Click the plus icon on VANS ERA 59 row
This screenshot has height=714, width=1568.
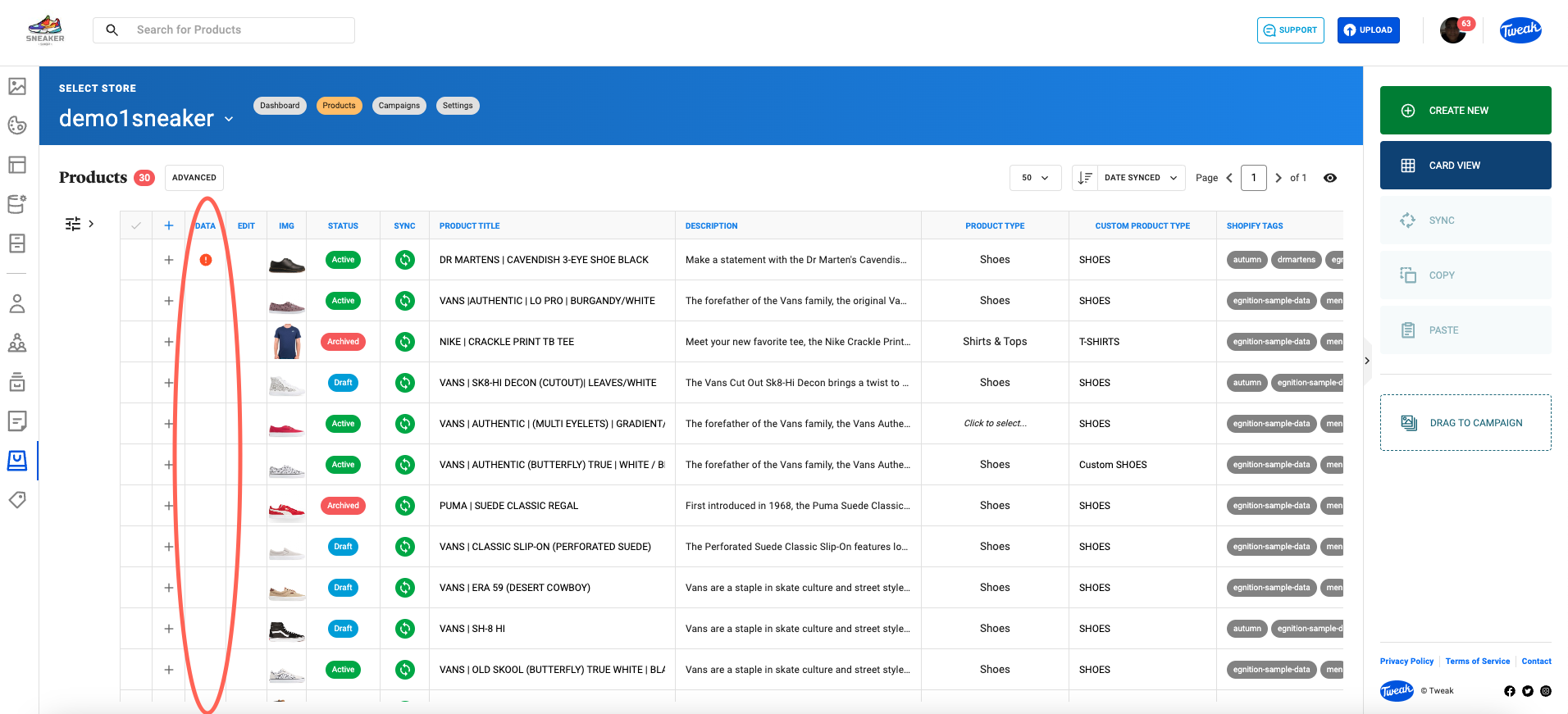169,588
